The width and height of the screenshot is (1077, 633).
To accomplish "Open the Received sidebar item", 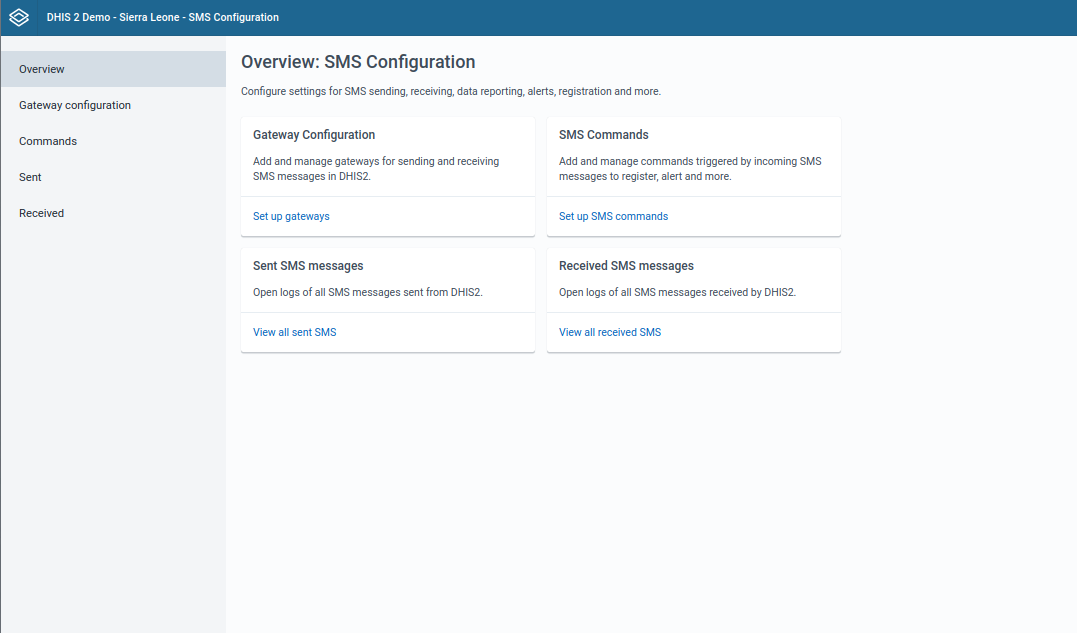I will pos(41,213).
